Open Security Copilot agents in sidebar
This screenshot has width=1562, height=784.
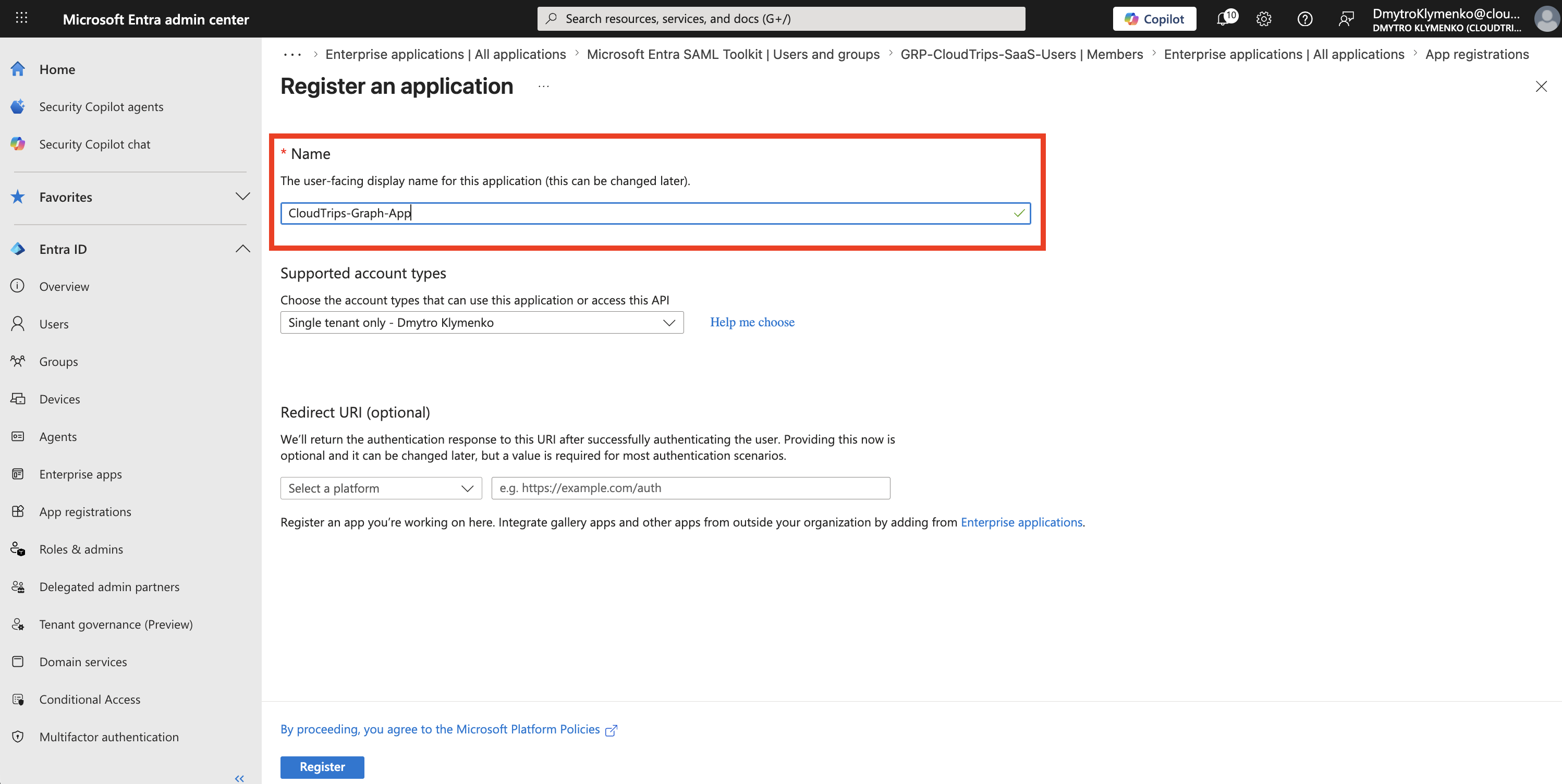[x=101, y=107]
